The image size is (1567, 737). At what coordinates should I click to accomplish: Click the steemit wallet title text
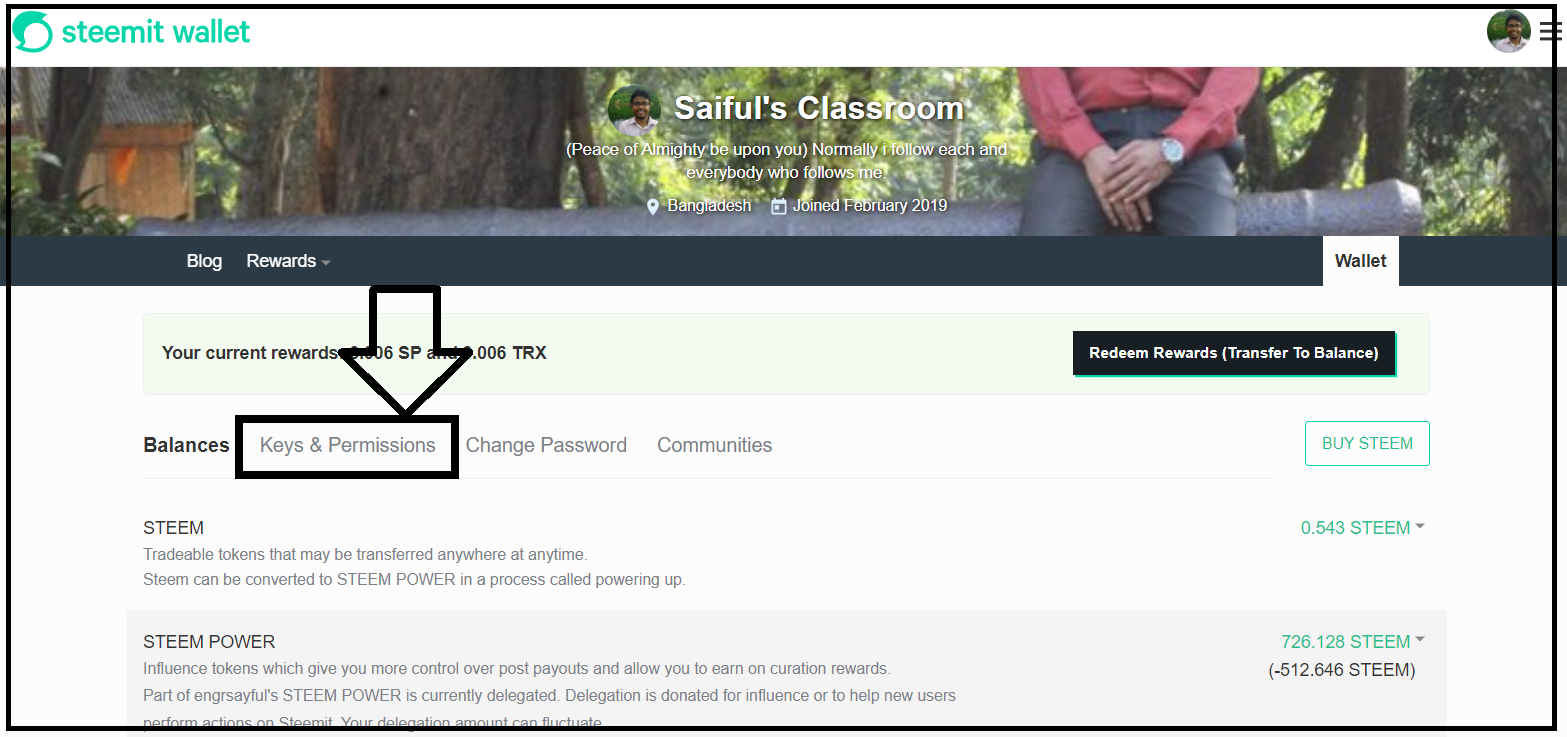click(x=156, y=32)
